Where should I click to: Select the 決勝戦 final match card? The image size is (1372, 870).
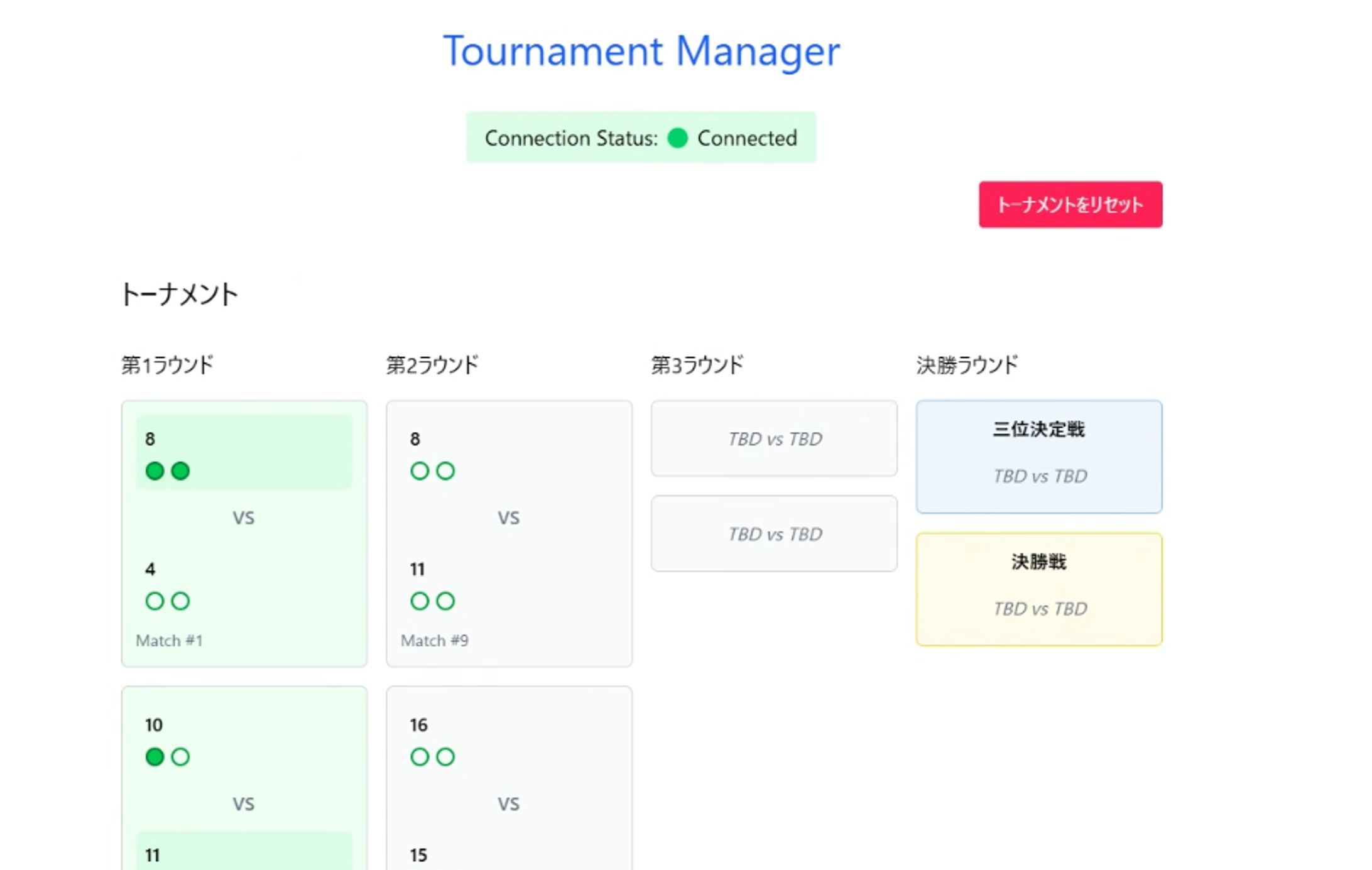[x=1038, y=589]
